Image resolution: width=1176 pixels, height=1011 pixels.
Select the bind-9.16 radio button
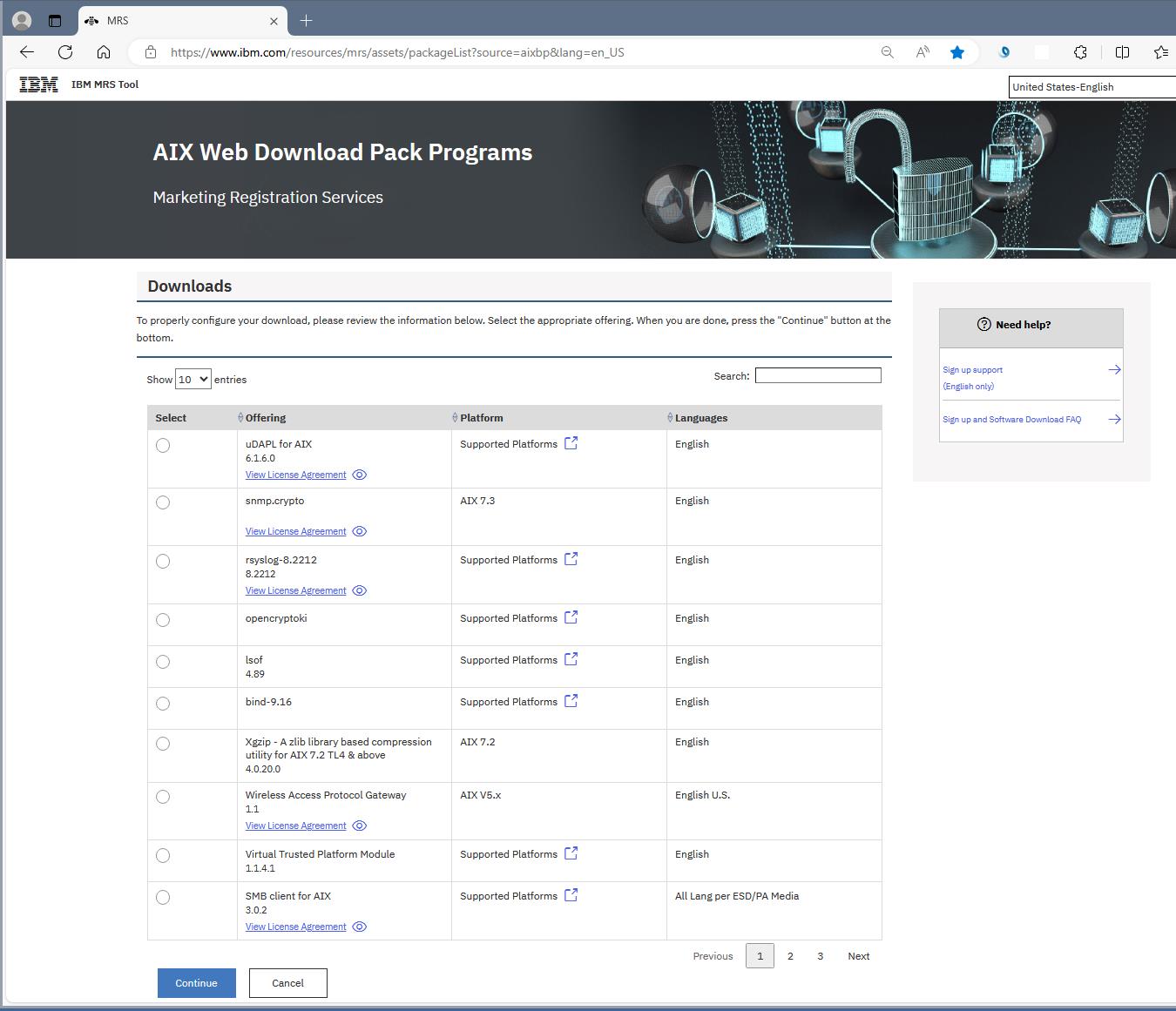click(x=163, y=704)
